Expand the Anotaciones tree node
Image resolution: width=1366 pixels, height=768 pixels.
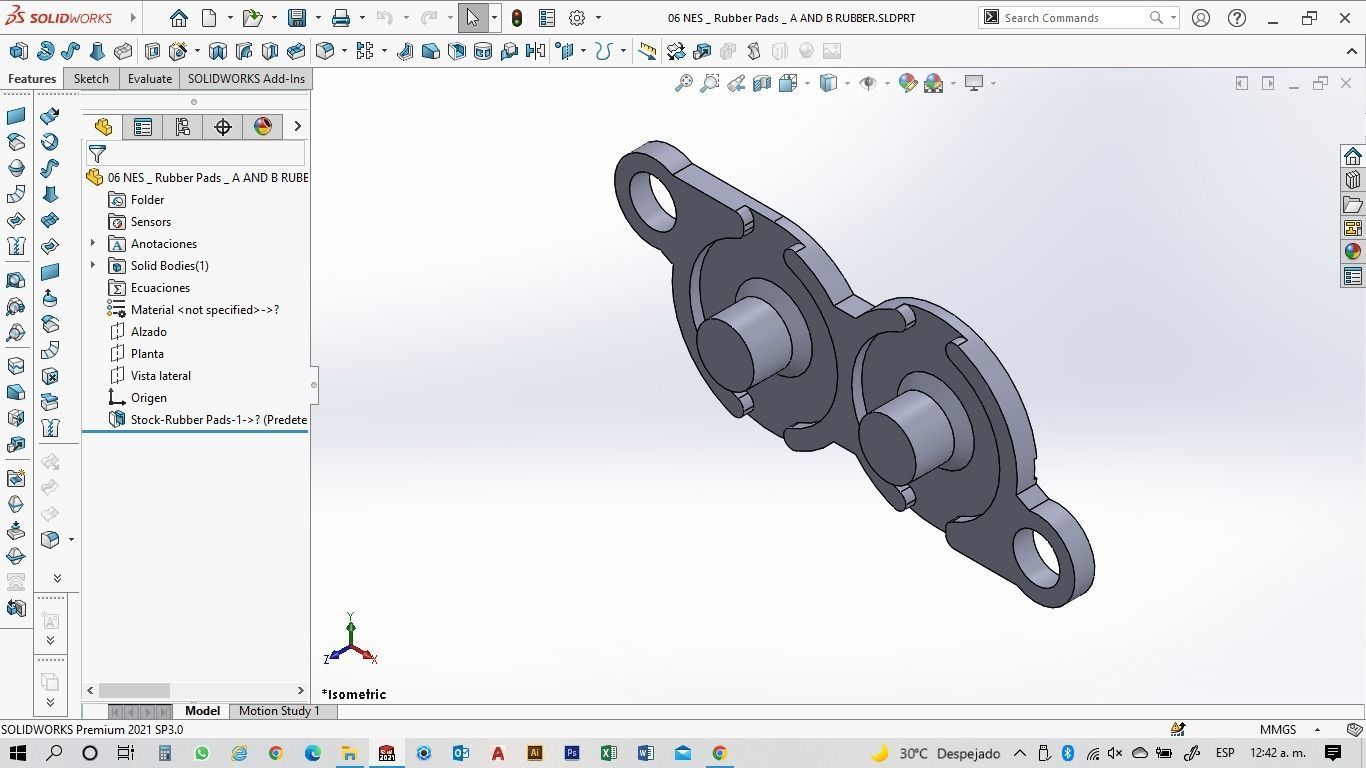[93, 244]
